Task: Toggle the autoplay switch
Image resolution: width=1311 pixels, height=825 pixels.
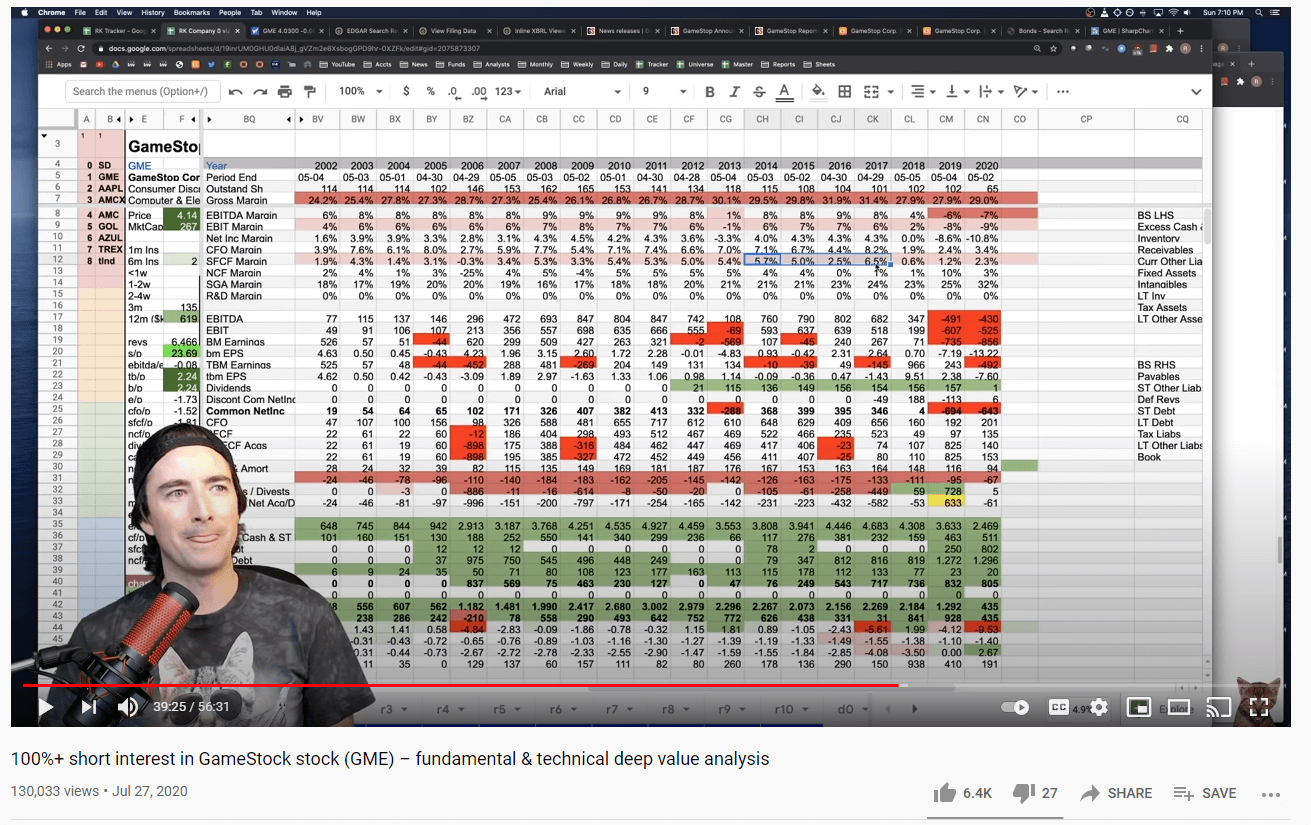Action: tap(1014, 707)
